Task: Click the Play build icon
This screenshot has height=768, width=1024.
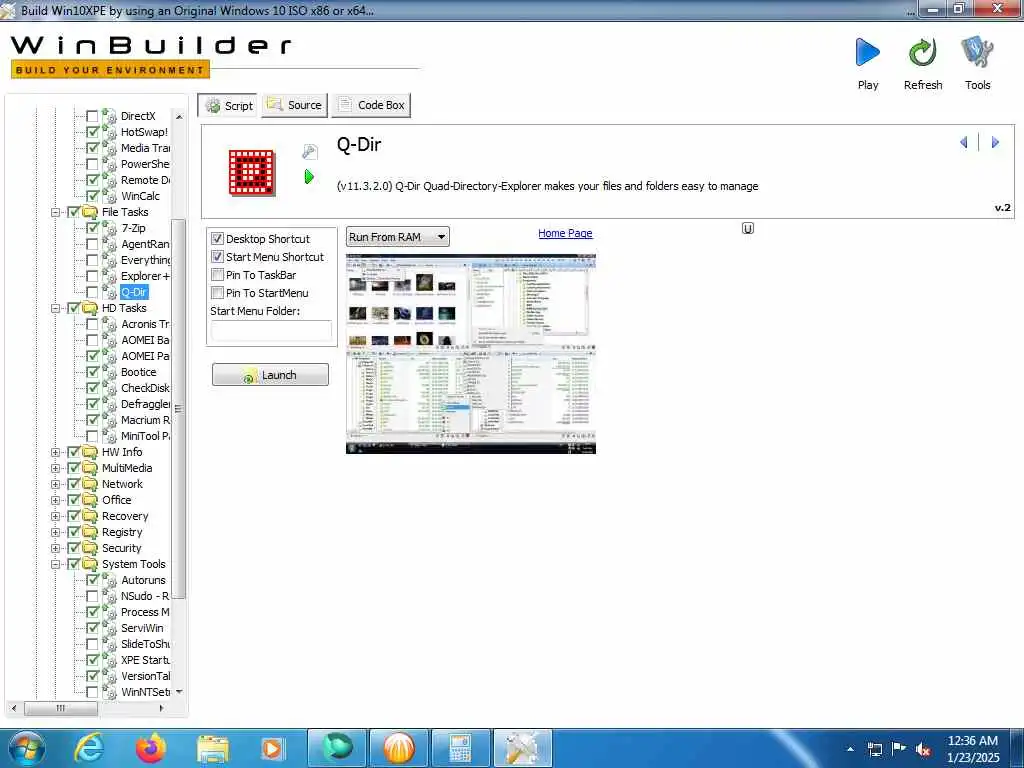Action: click(x=867, y=52)
